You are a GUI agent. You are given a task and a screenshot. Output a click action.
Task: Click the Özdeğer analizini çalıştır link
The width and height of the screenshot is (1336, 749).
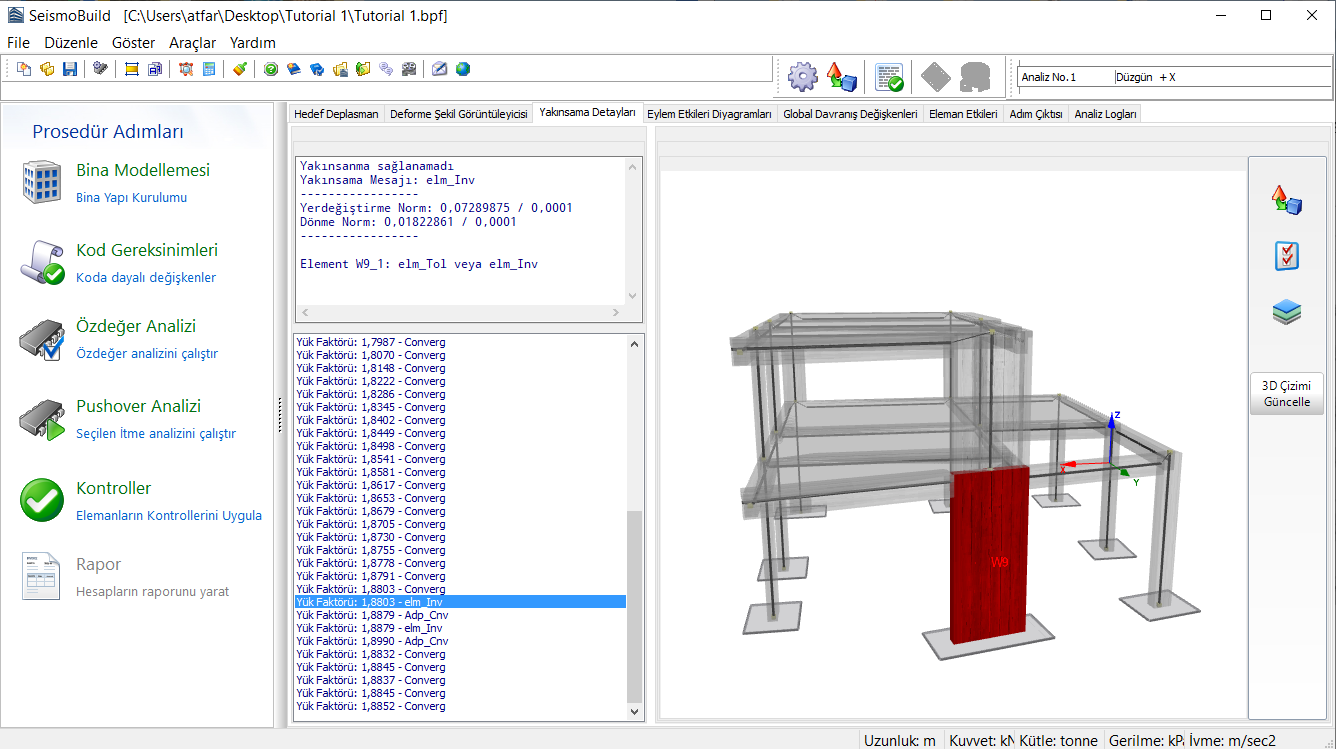pyautogui.click(x=146, y=354)
